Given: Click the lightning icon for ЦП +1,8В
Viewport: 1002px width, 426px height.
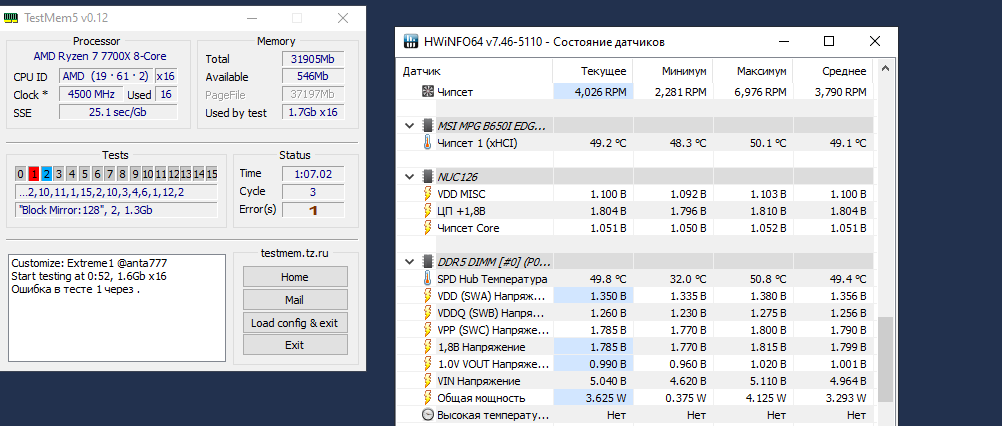Looking at the screenshot, I should [x=428, y=211].
